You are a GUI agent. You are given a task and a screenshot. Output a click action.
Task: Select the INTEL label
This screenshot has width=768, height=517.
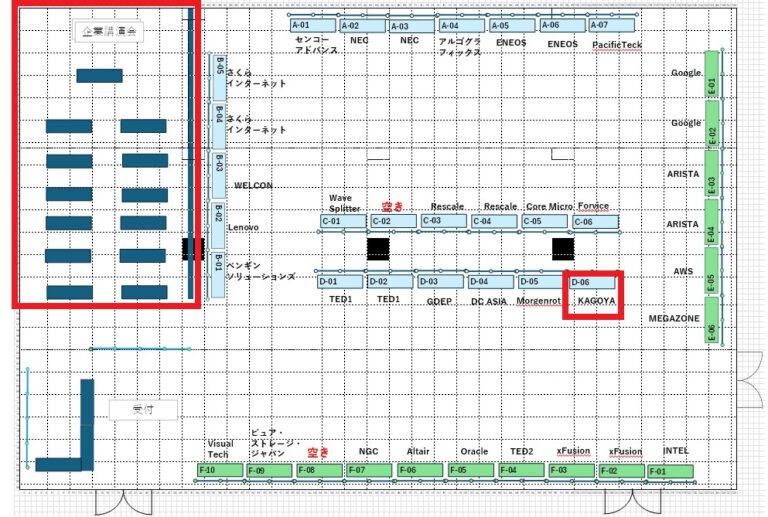[x=675, y=450]
